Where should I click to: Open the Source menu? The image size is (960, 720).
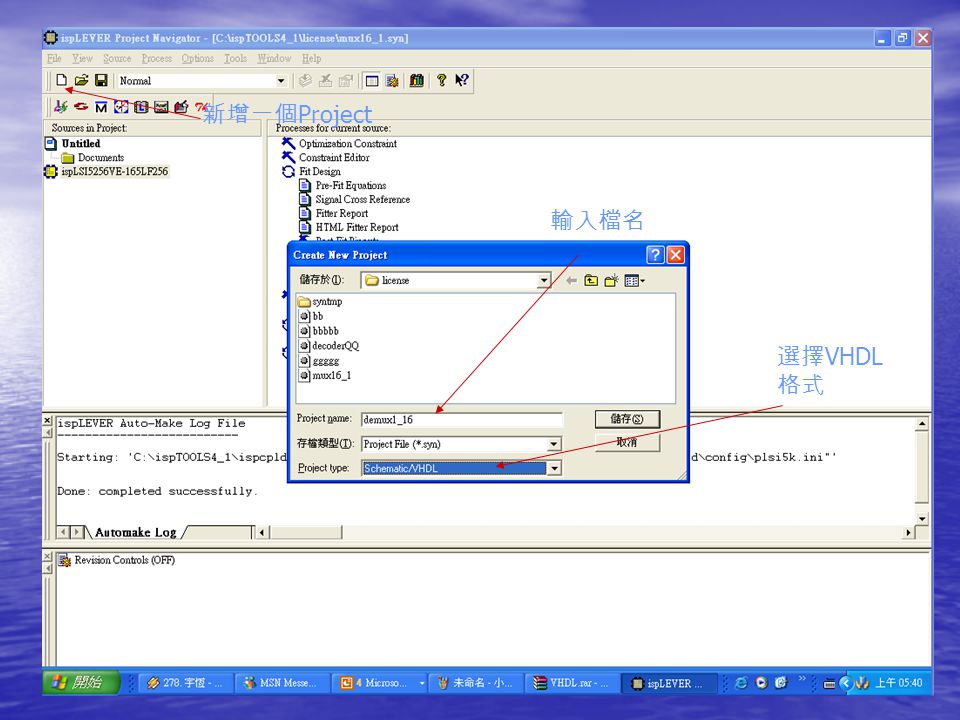[117, 58]
